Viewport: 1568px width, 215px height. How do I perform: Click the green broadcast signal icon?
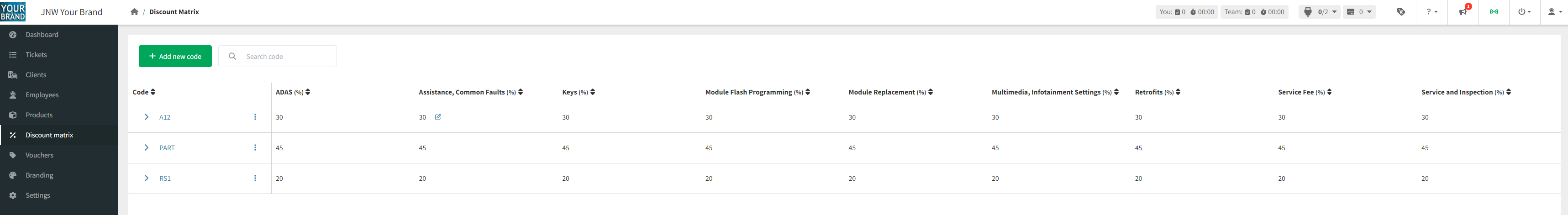(x=1494, y=12)
